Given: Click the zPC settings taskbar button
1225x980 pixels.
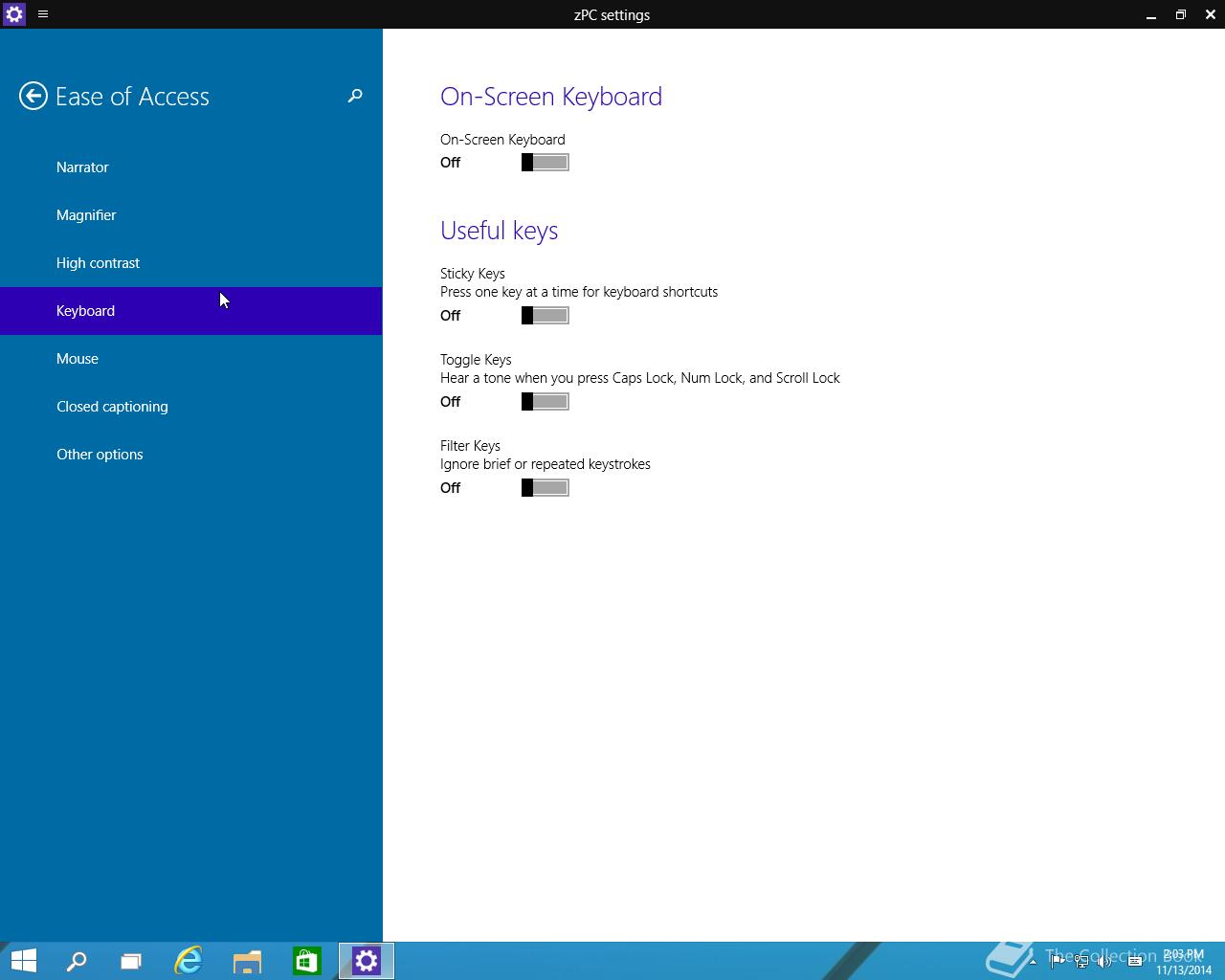Looking at the screenshot, I should [x=367, y=961].
